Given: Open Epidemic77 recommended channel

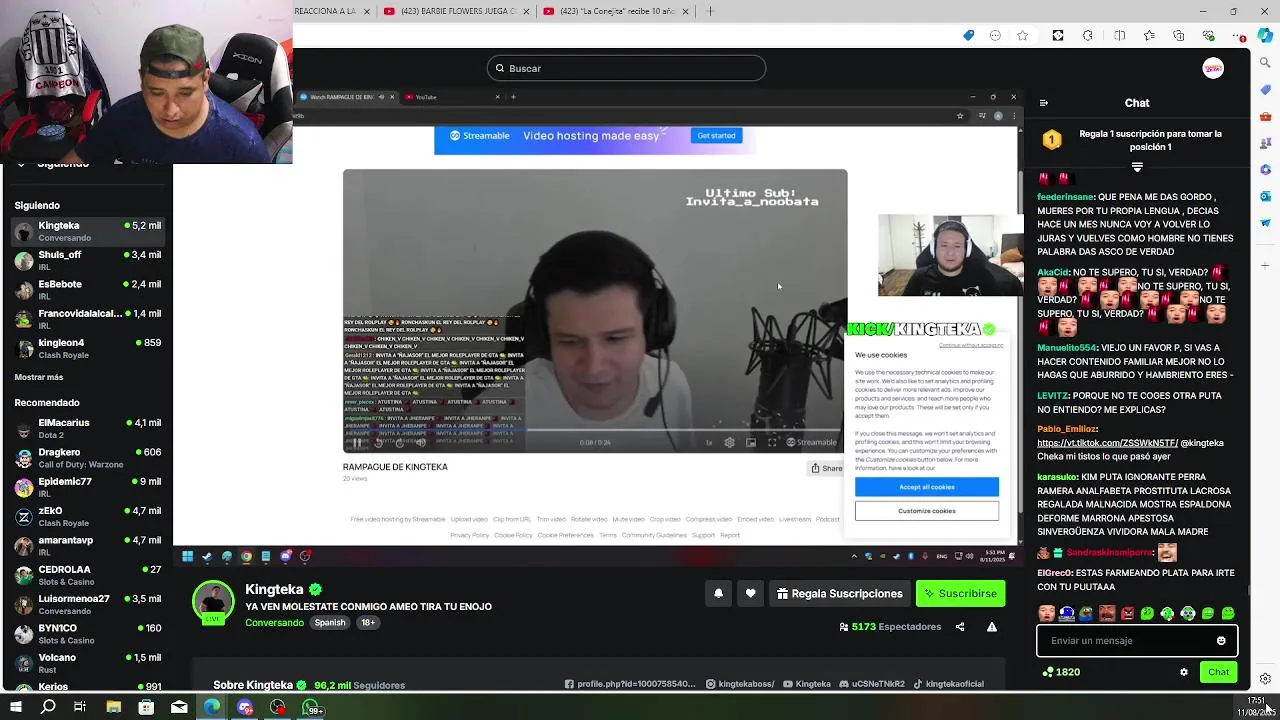Looking at the screenshot, I should [87, 487].
